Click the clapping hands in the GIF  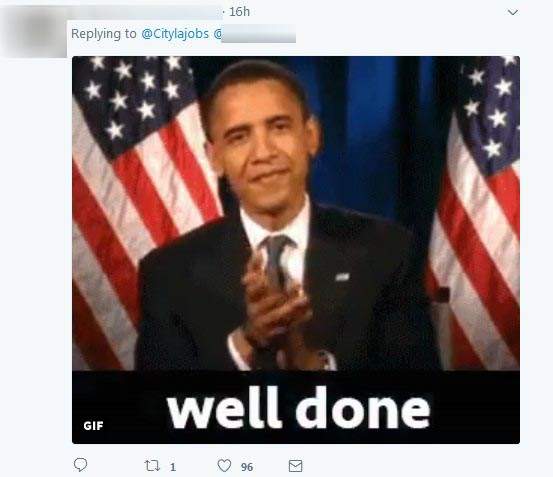[x=273, y=303]
